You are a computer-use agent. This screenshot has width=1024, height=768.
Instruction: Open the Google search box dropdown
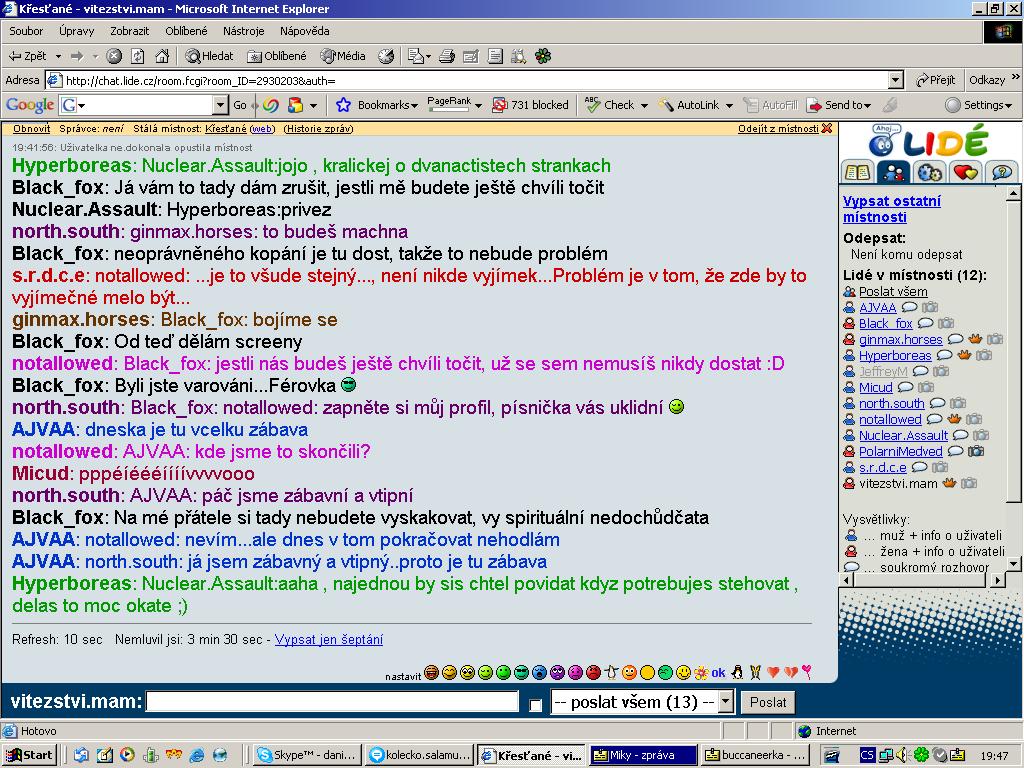[220, 105]
